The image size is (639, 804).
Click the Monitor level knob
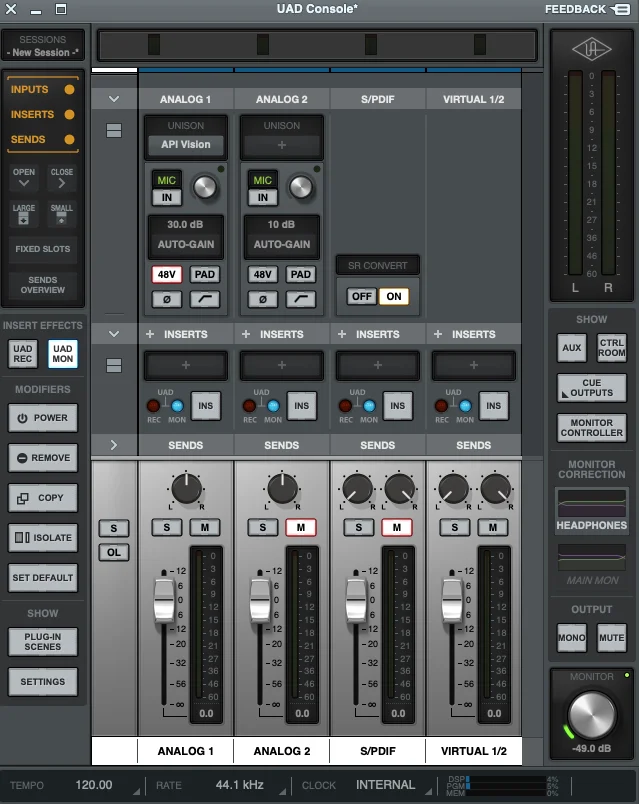tap(591, 715)
